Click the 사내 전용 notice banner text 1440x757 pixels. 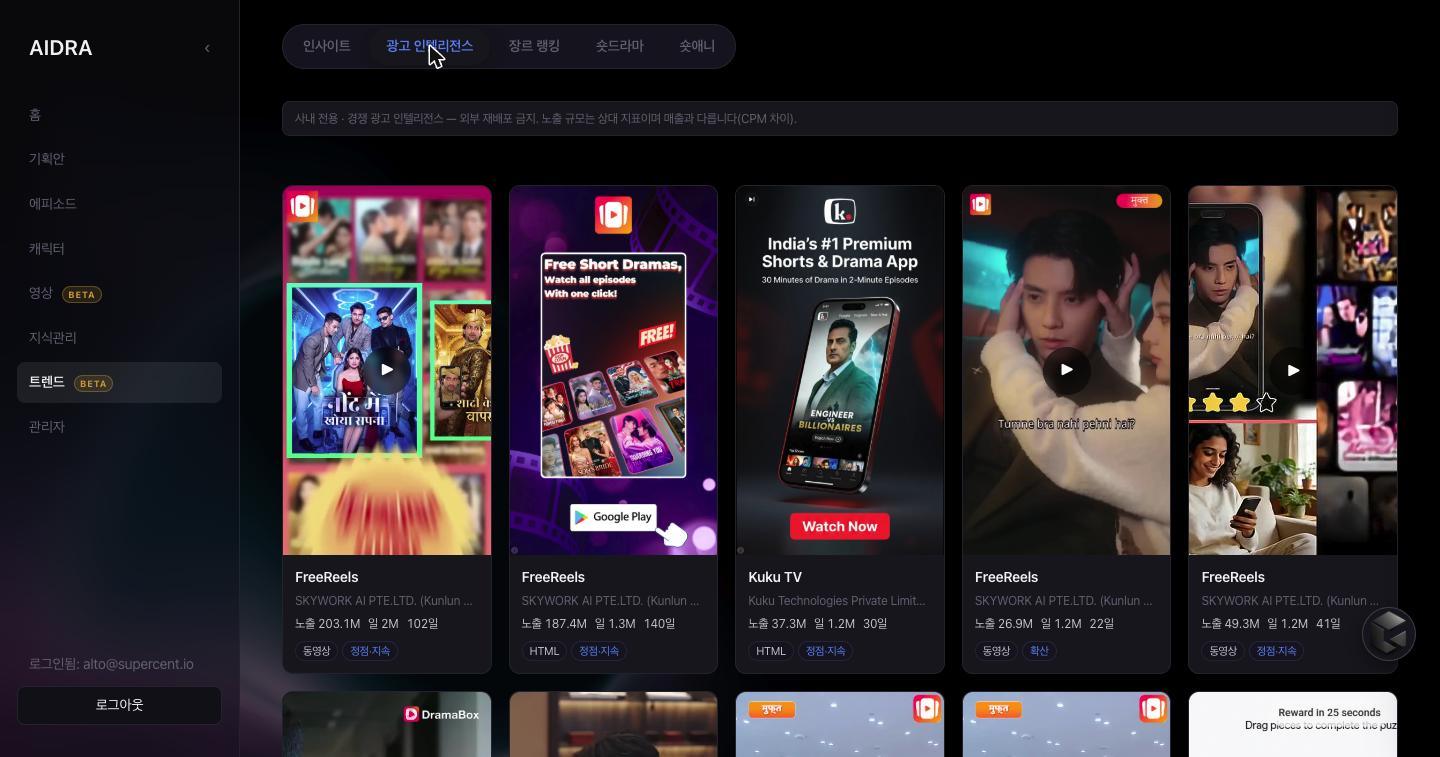click(x=546, y=118)
